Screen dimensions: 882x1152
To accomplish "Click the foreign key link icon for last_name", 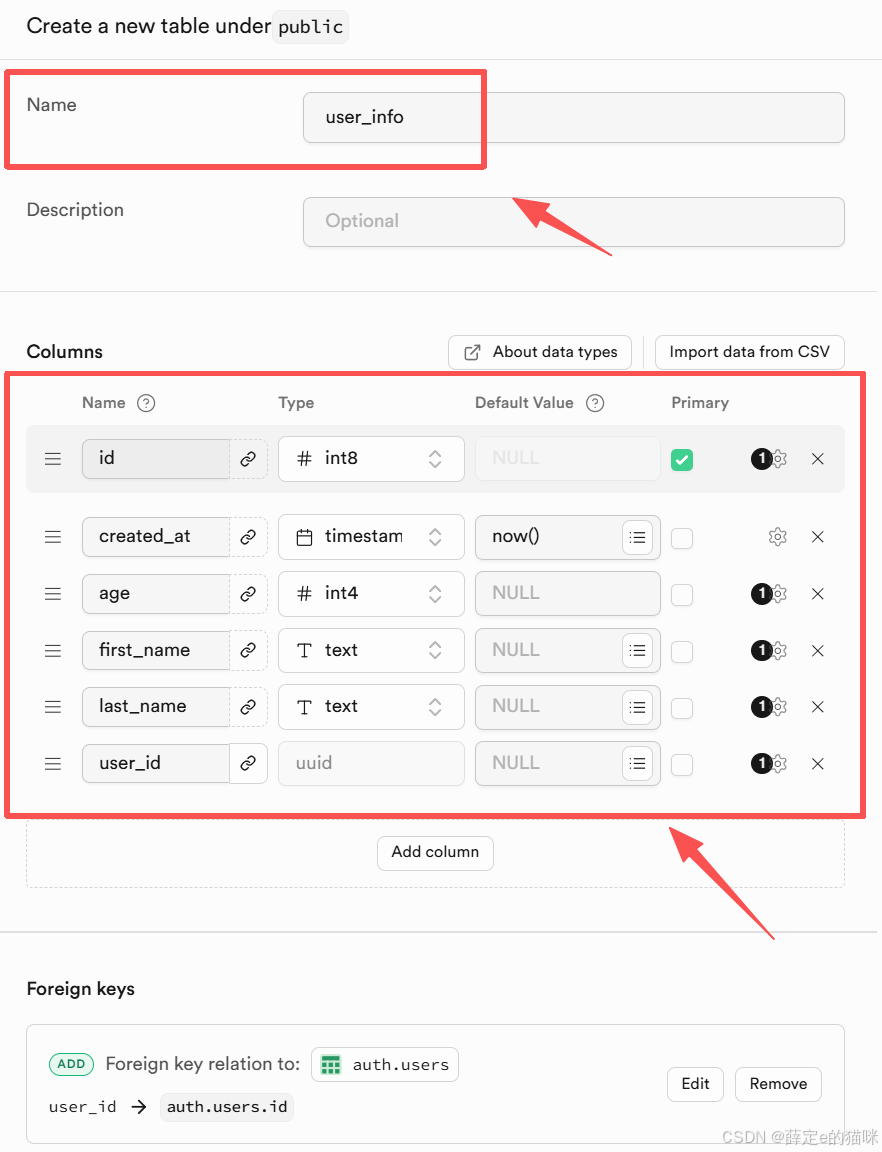I will point(248,707).
